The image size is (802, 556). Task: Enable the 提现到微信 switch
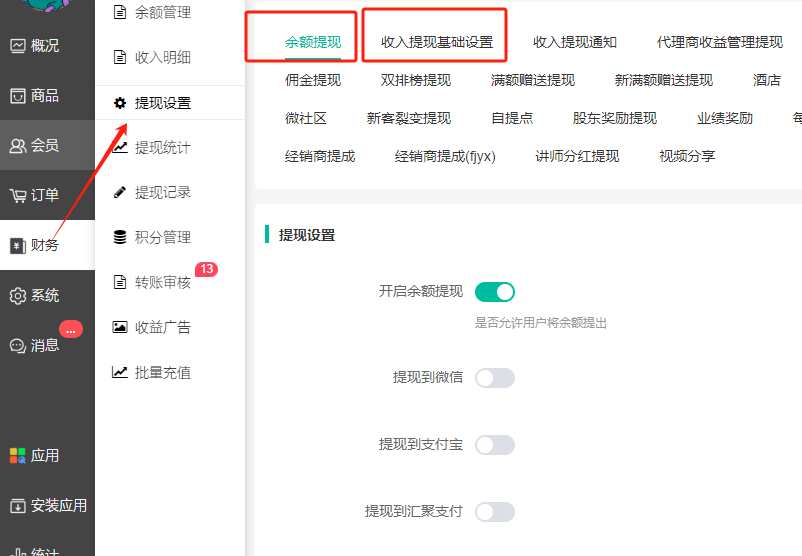pyautogui.click(x=494, y=378)
